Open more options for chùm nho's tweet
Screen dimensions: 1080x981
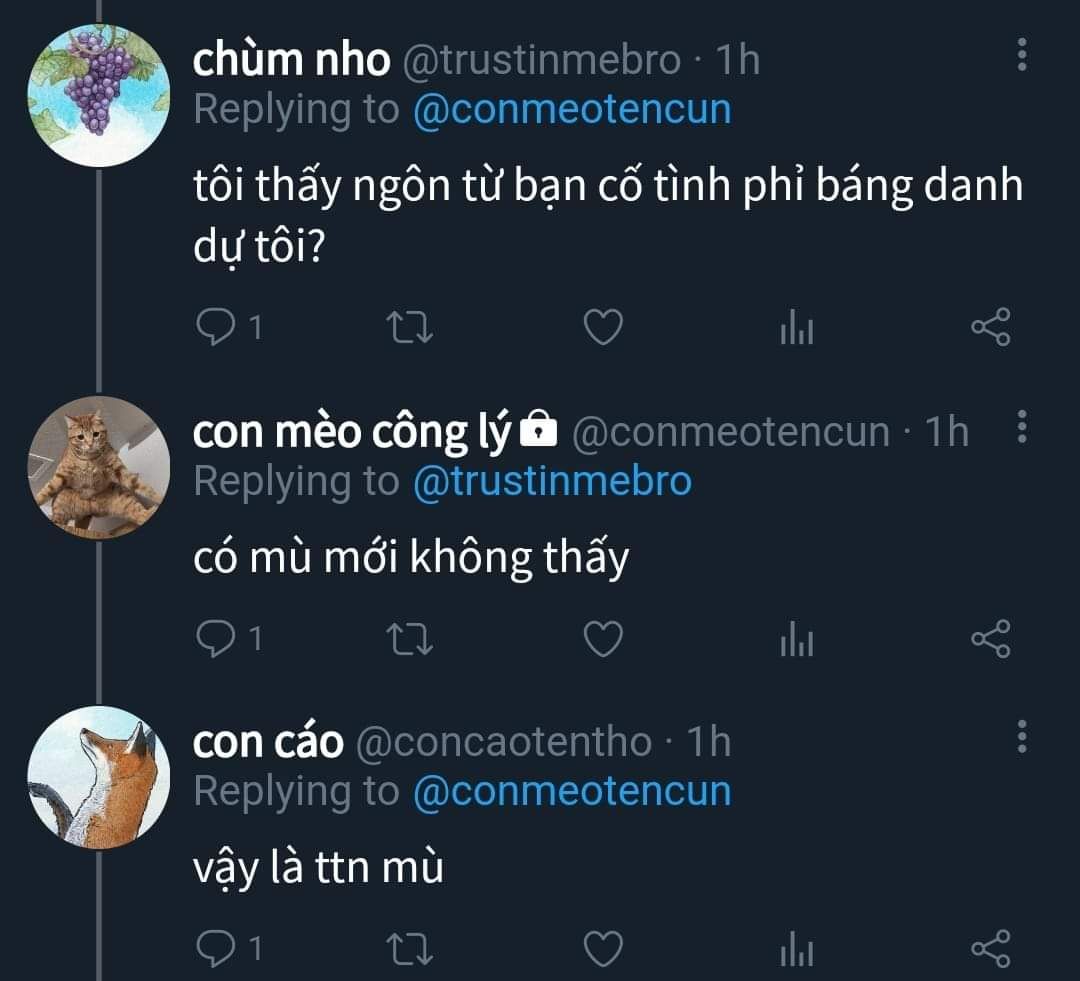pos(1022,54)
